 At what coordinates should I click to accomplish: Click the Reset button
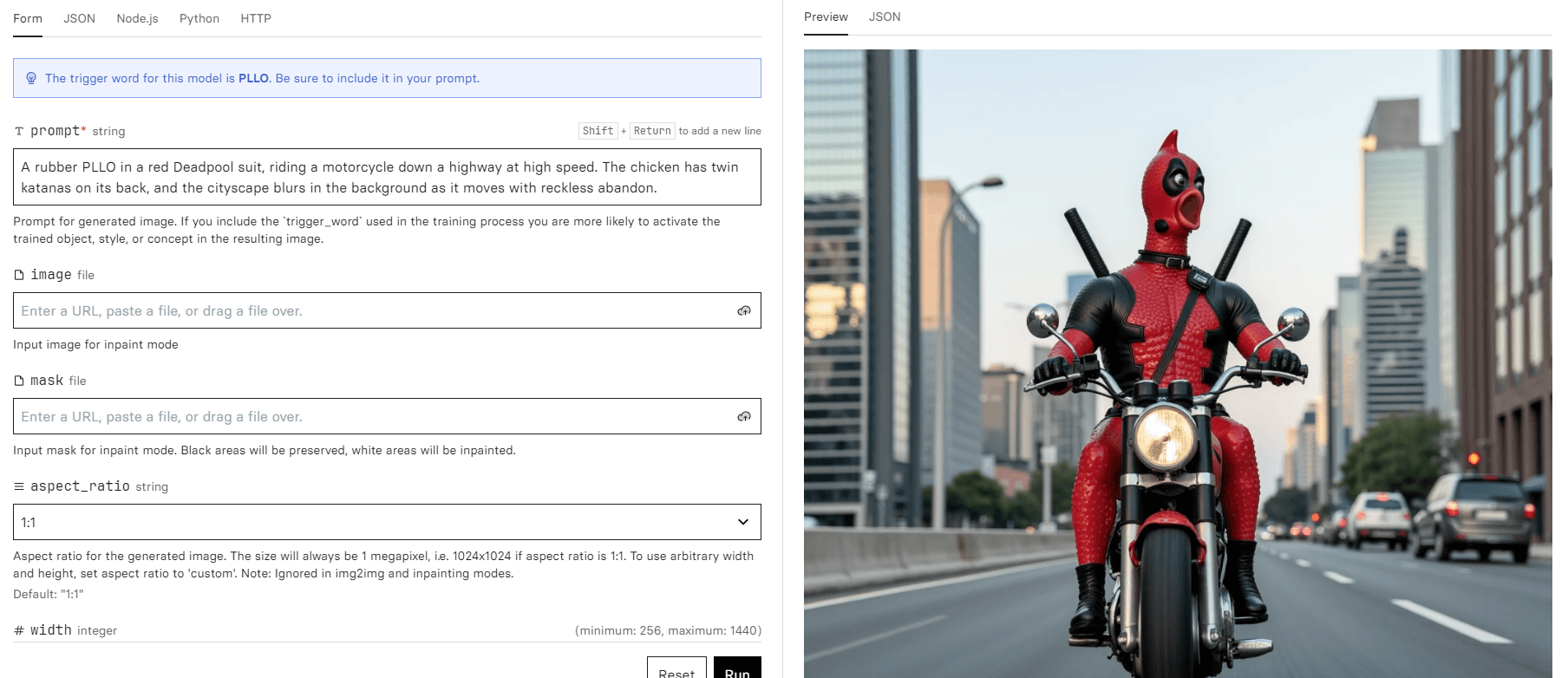tap(676, 668)
